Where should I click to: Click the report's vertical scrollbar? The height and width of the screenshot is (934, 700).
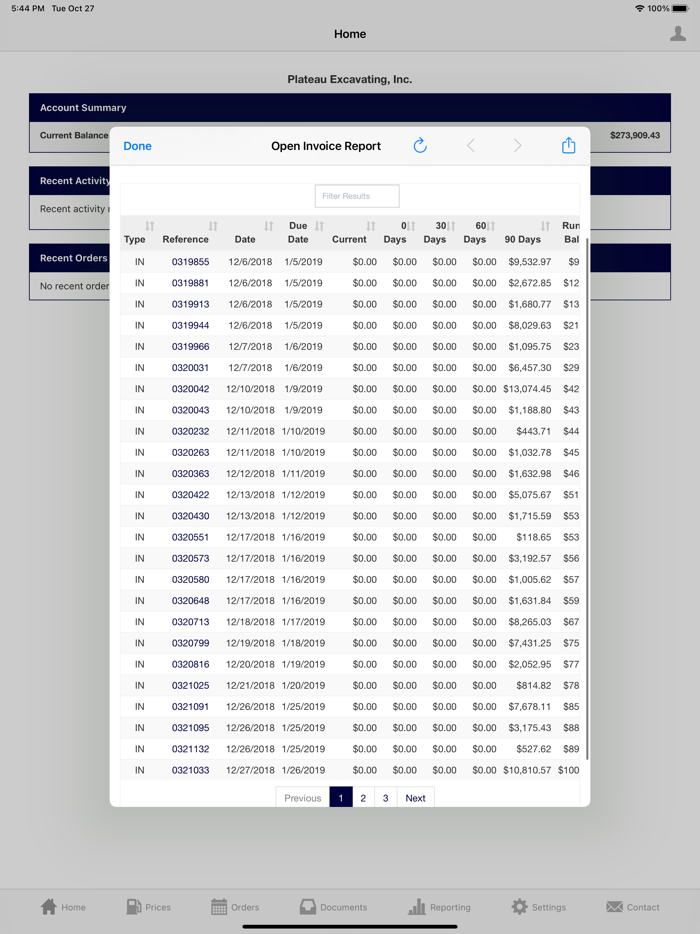[587, 499]
